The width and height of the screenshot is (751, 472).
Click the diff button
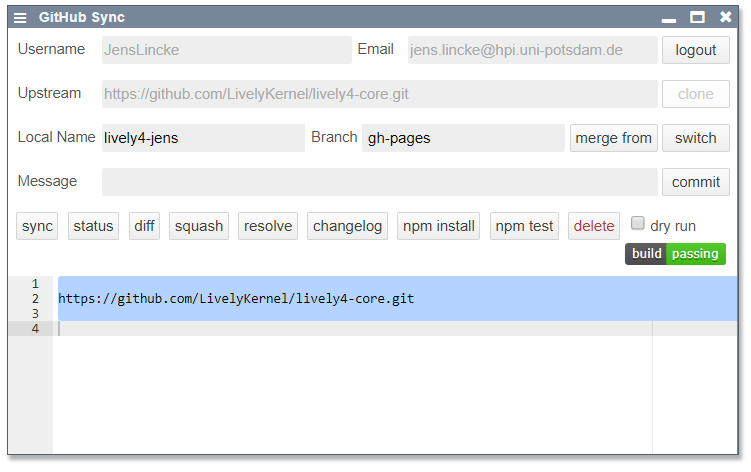tap(144, 226)
